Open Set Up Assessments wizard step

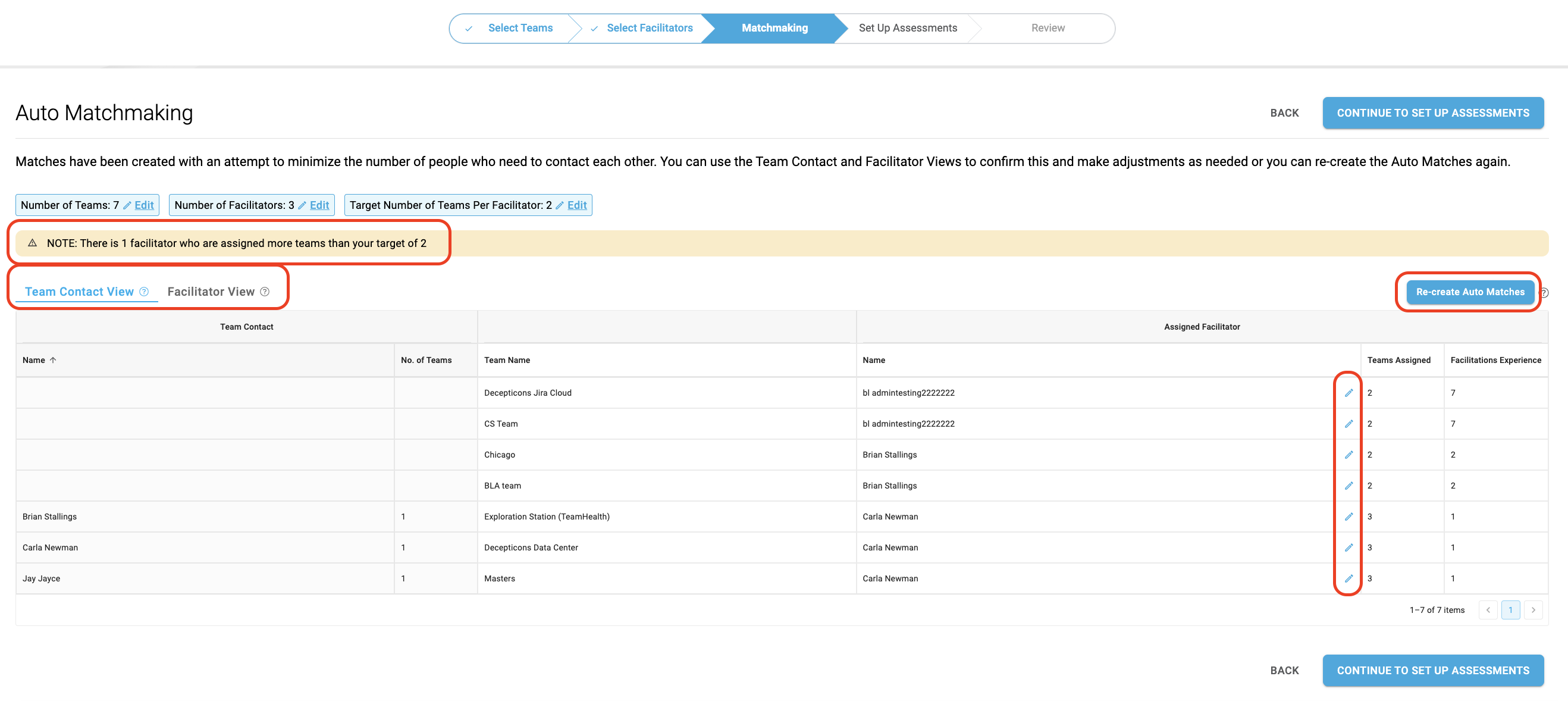pos(908,28)
